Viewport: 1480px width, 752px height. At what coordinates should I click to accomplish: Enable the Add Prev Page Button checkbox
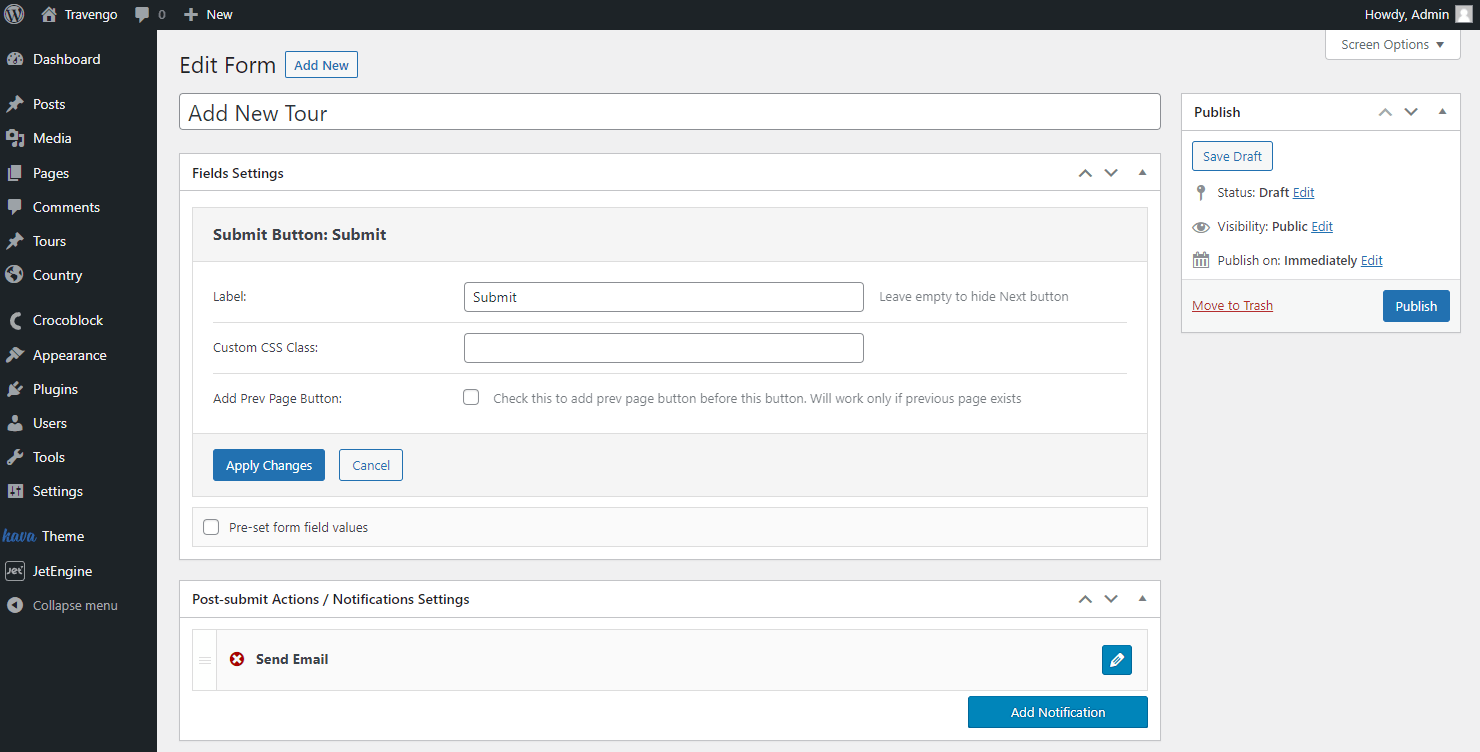[x=471, y=397]
